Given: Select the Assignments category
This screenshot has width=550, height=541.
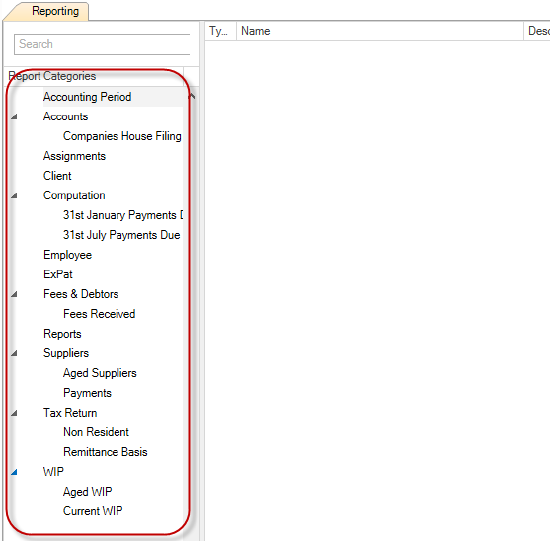Looking at the screenshot, I should [74, 156].
